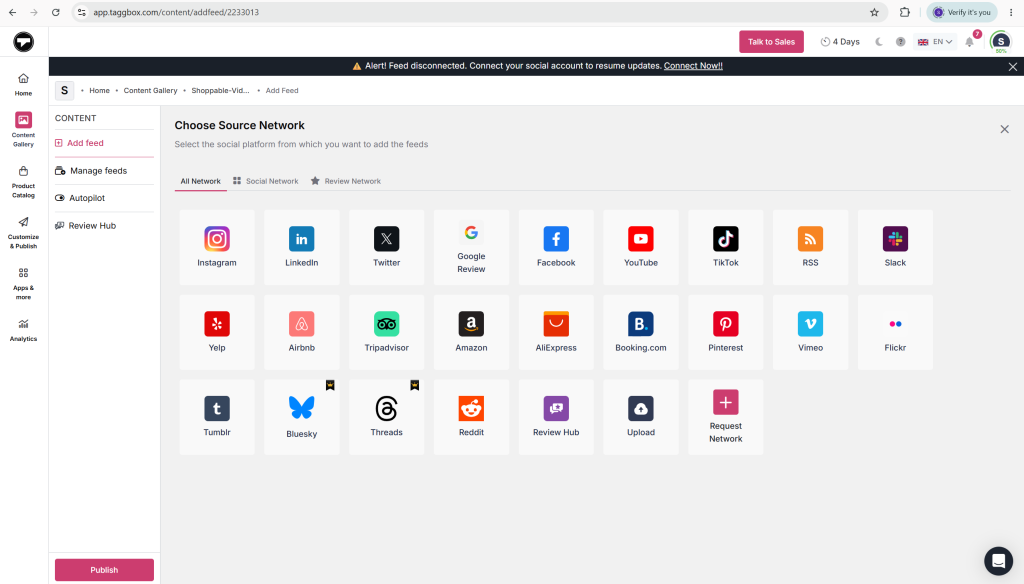Click the 4 Days trial indicator
This screenshot has height=584, width=1024.
pos(840,42)
